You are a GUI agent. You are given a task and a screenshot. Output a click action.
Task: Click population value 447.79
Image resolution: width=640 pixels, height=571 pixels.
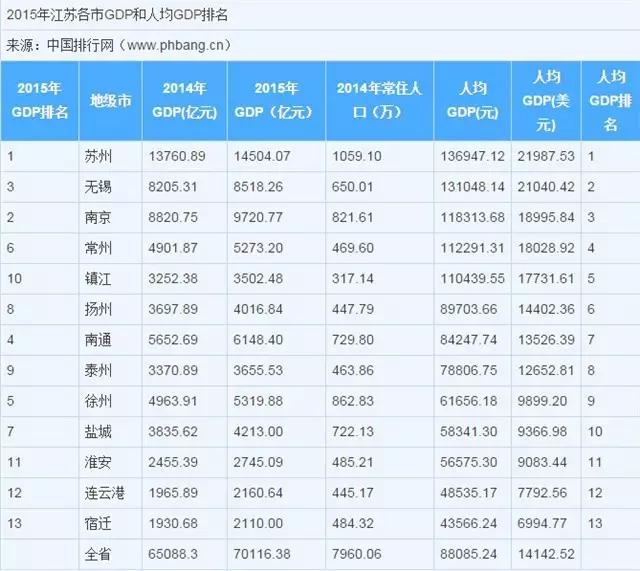click(x=353, y=309)
